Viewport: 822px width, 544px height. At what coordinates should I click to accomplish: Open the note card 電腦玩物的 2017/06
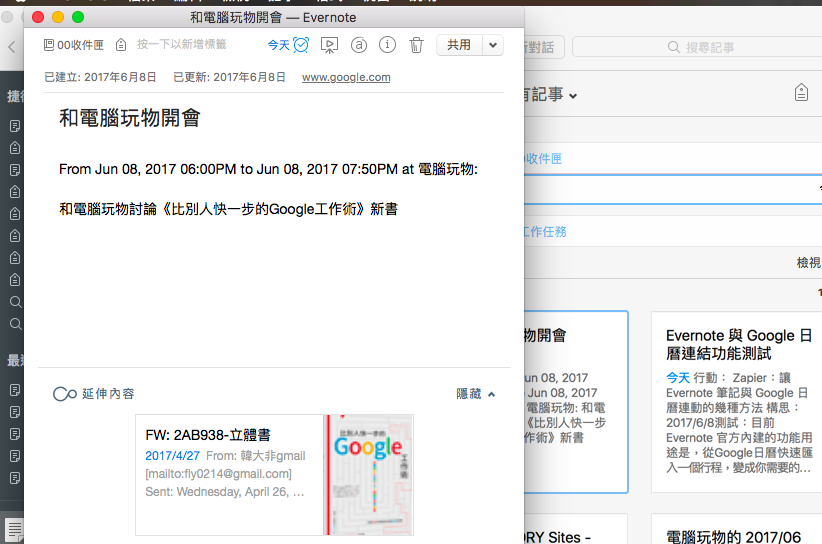click(737, 529)
